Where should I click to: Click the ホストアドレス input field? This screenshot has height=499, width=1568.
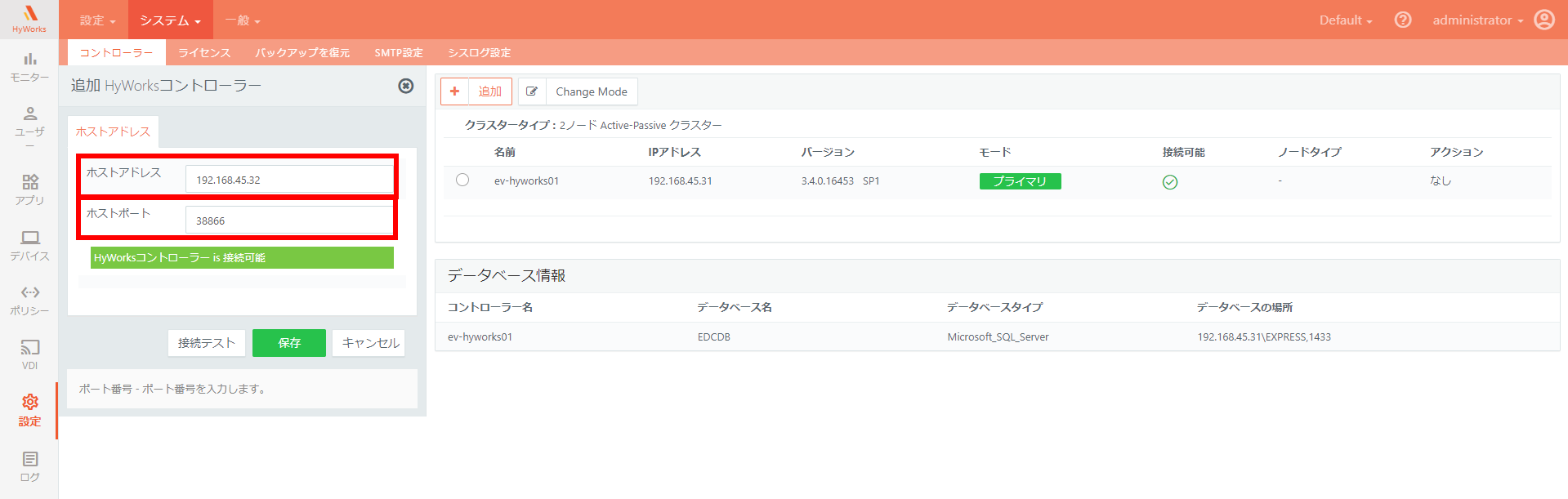[289, 180]
